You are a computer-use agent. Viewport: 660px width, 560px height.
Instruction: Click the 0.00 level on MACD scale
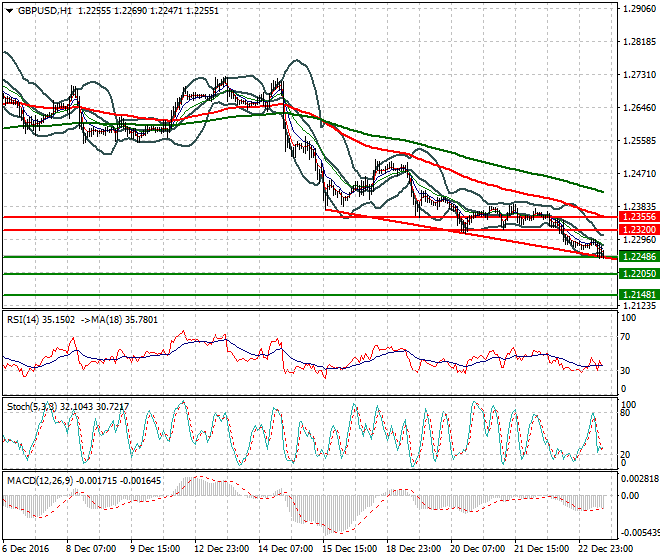(630, 497)
